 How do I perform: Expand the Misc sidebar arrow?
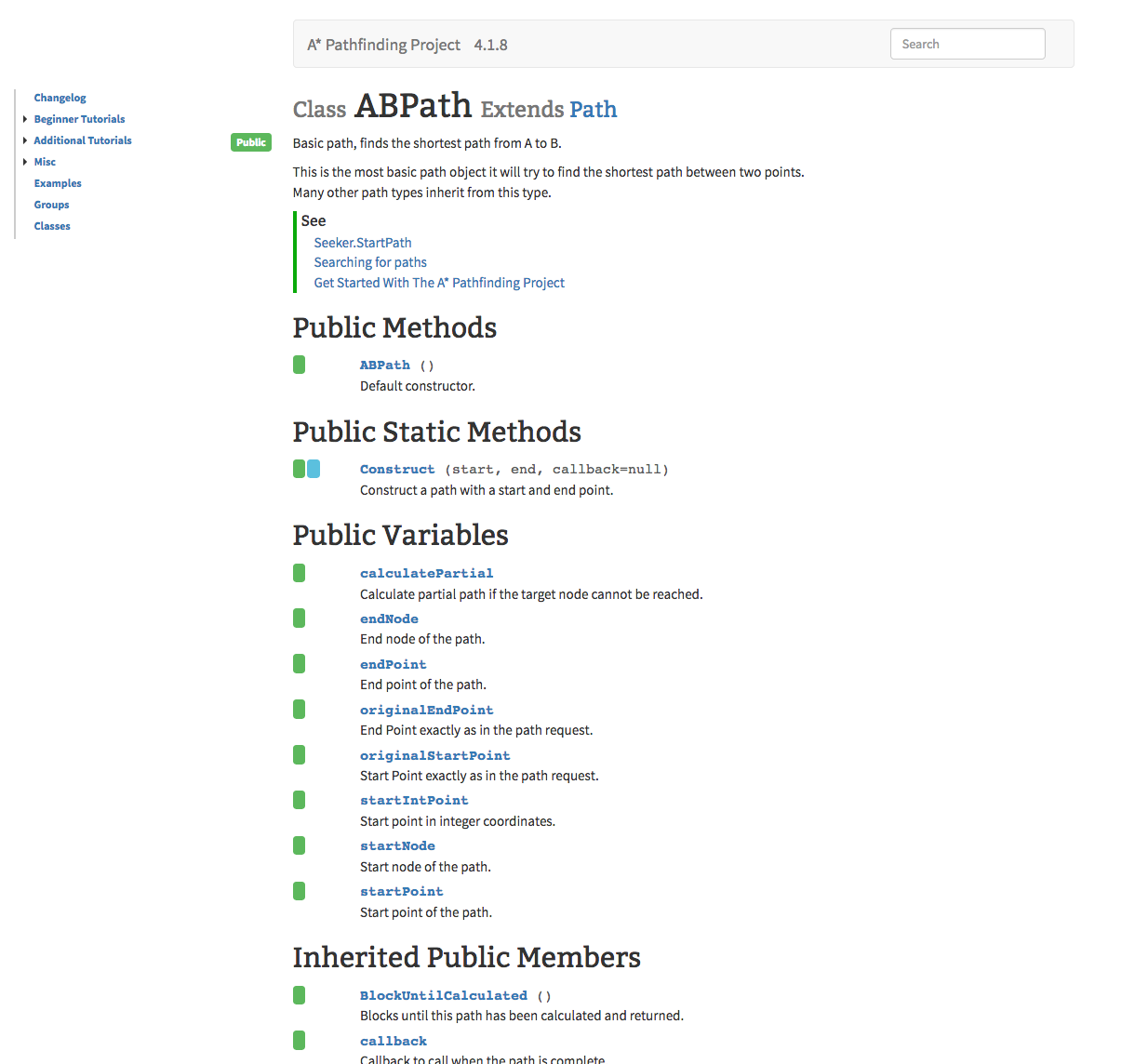(25, 162)
